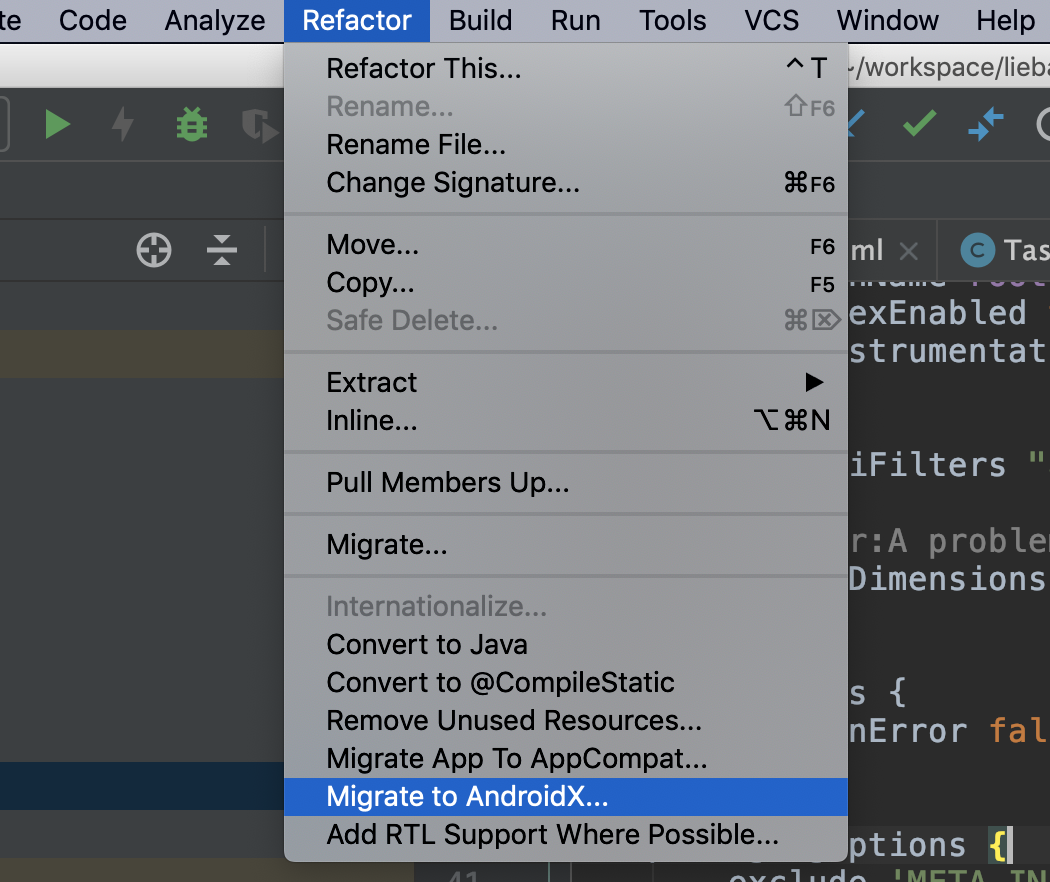
Task: Click the Collapse All icon
Action: coord(222,250)
